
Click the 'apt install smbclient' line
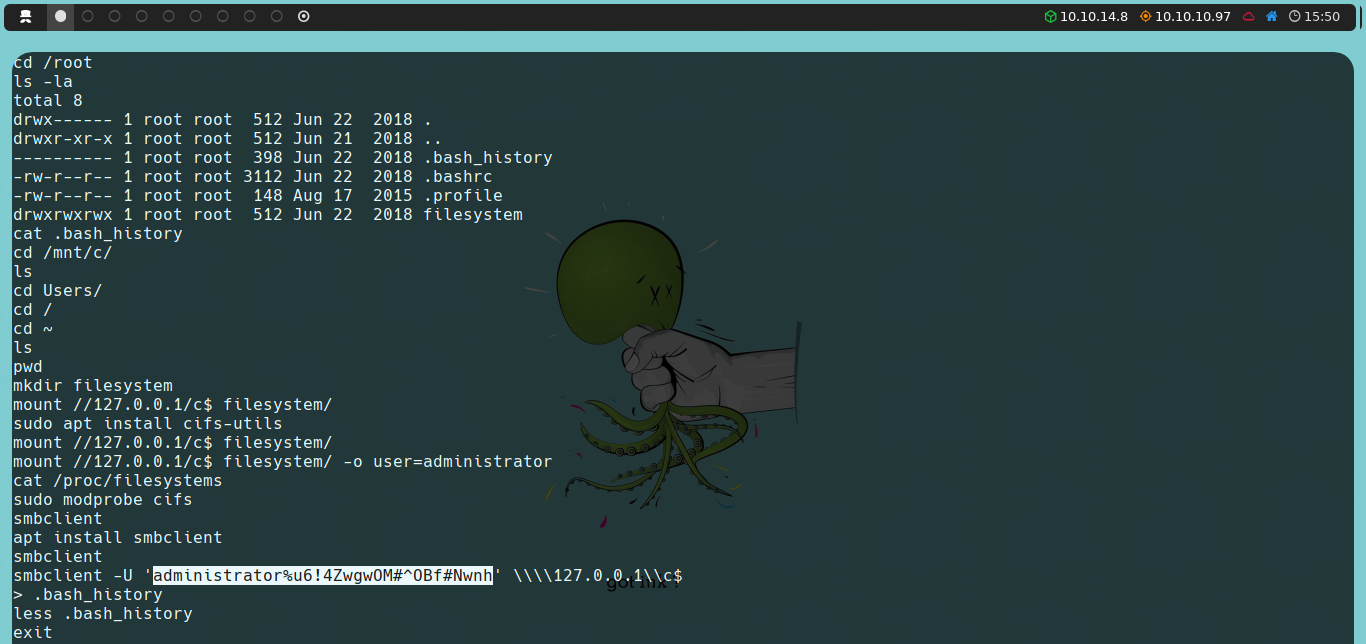118,538
